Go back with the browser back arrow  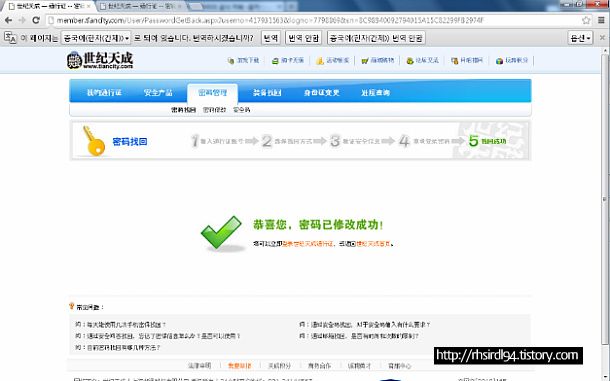9,20
